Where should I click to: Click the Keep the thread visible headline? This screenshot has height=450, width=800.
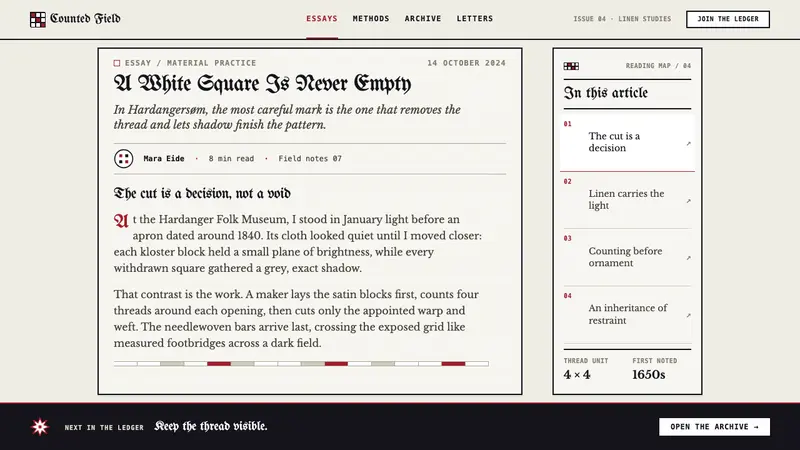point(211,426)
